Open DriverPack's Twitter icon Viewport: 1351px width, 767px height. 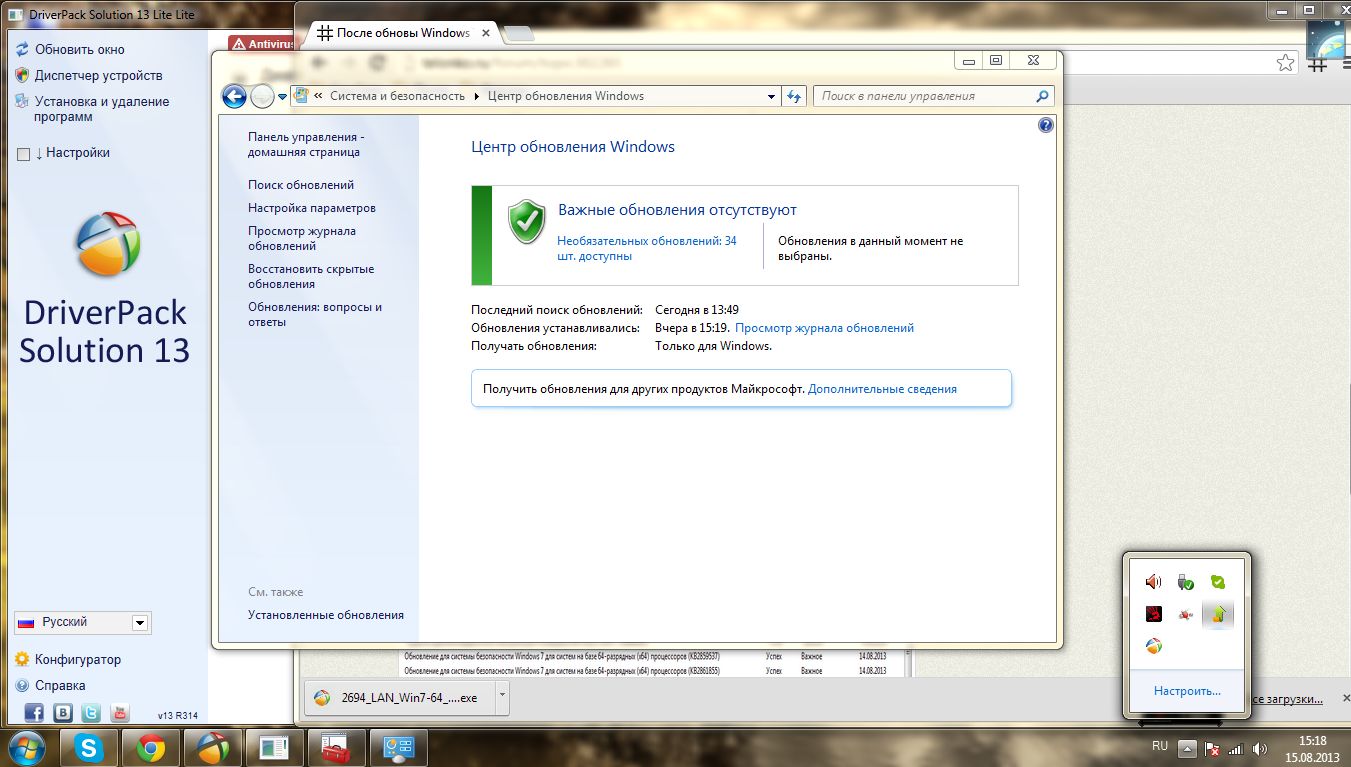tap(91, 713)
